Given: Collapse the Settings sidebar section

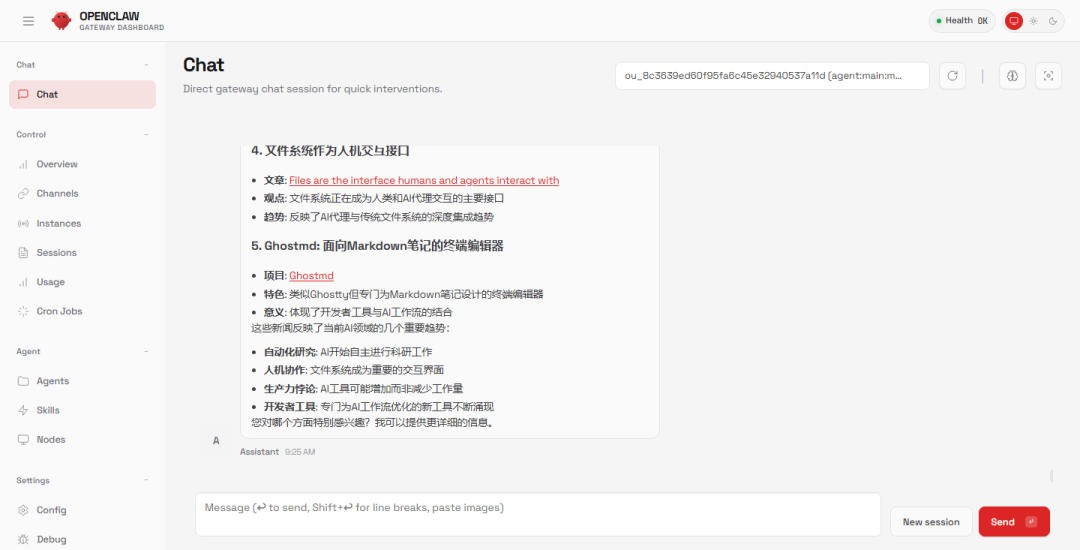Looking at the screenshot, I should point(146,480).
